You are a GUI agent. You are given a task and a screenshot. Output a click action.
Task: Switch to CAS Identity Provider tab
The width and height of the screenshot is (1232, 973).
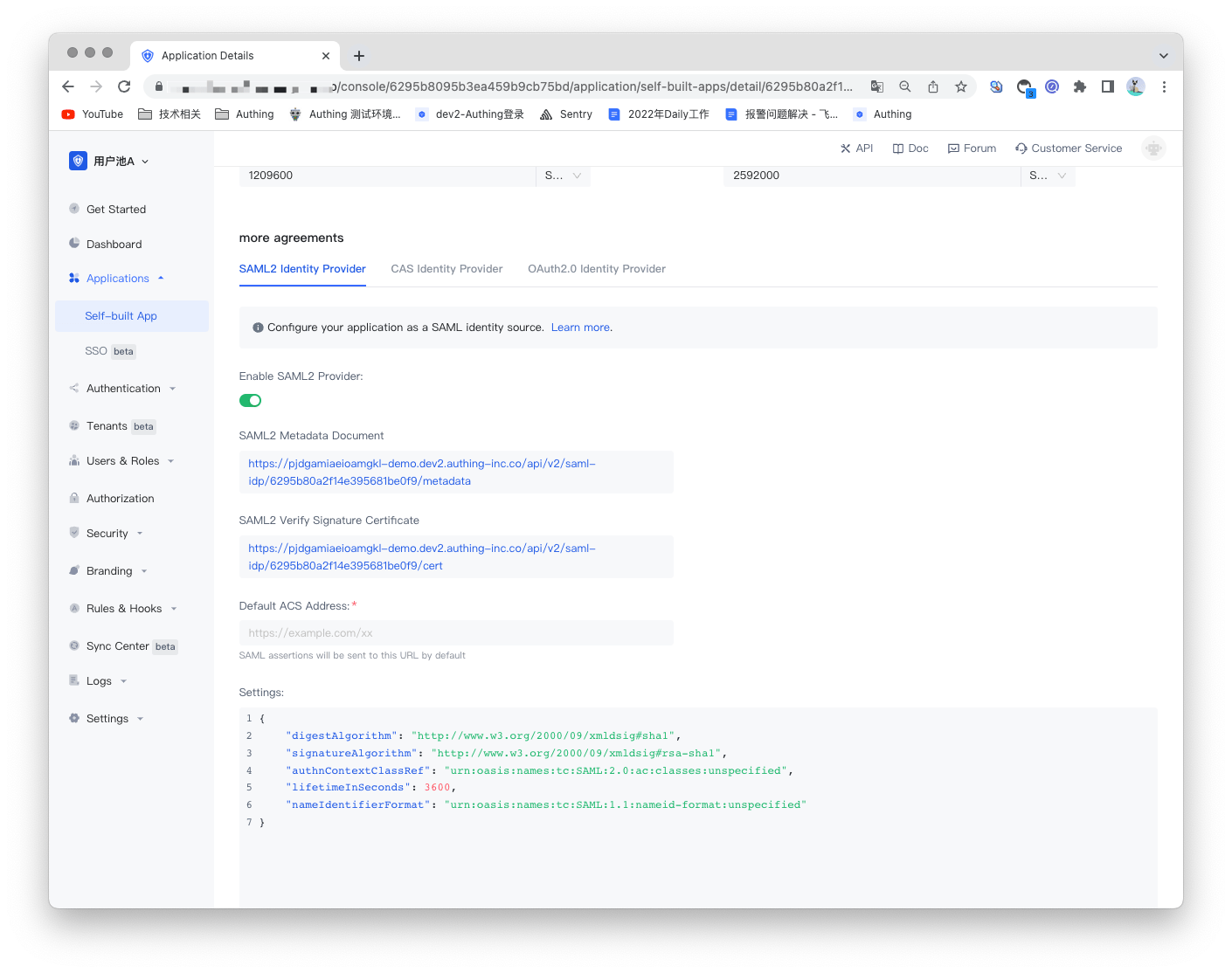click(x=446, y=268)
